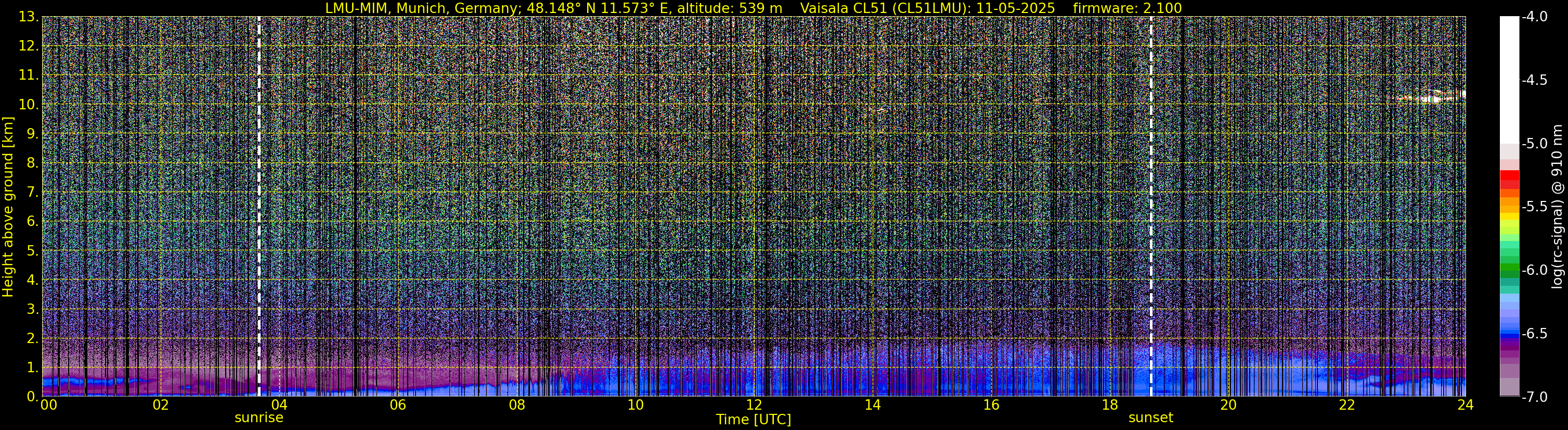Click time axis tick '22'
The width and height of the screenshot is (1568, 430).
click(x=1347, y=405)
